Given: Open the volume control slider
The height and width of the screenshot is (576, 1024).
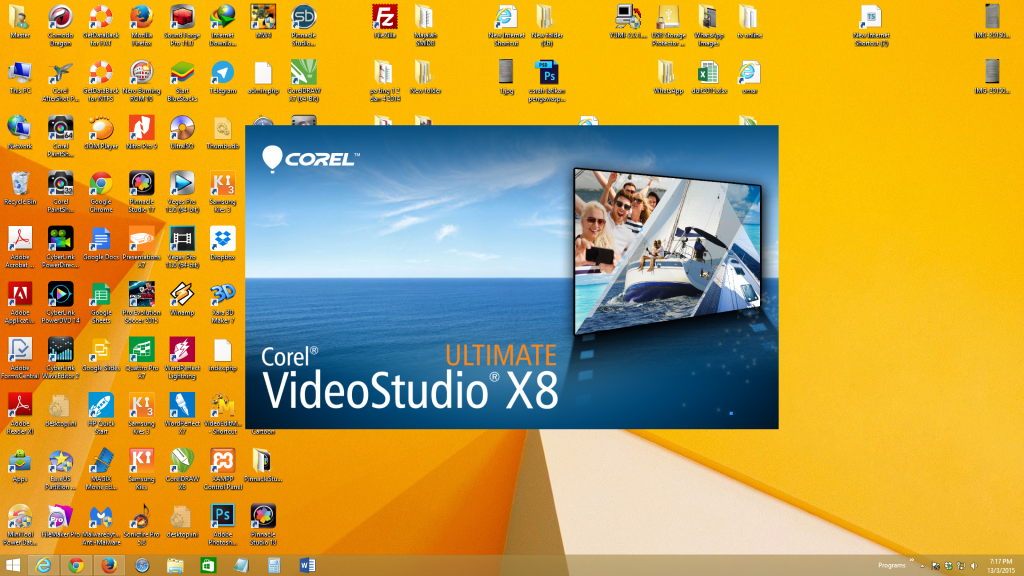Looking at the screenshot, I should pyautogui.click(x=974, y=564).
